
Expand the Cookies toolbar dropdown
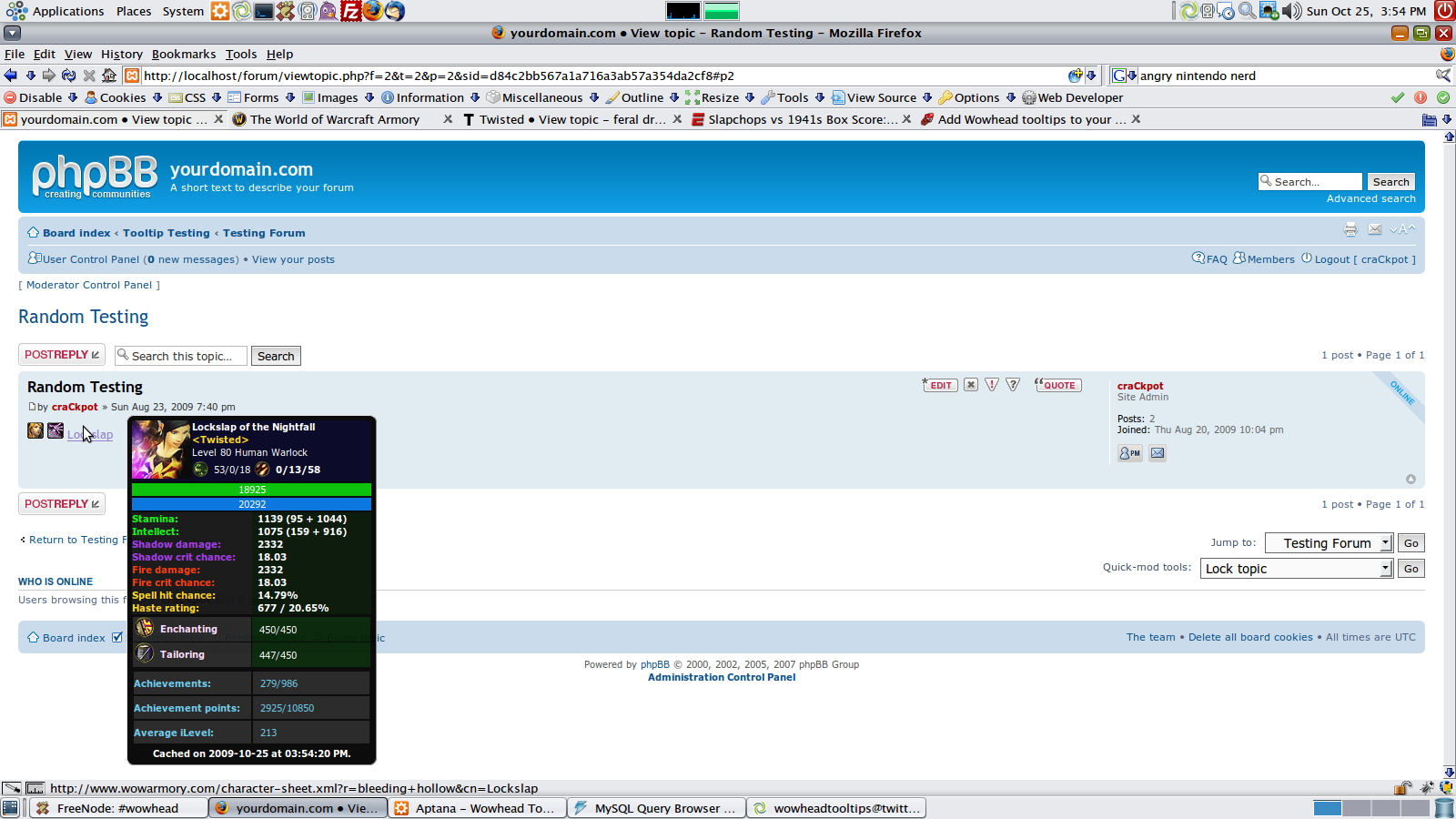pyautogui.click(x=157, y=97)
